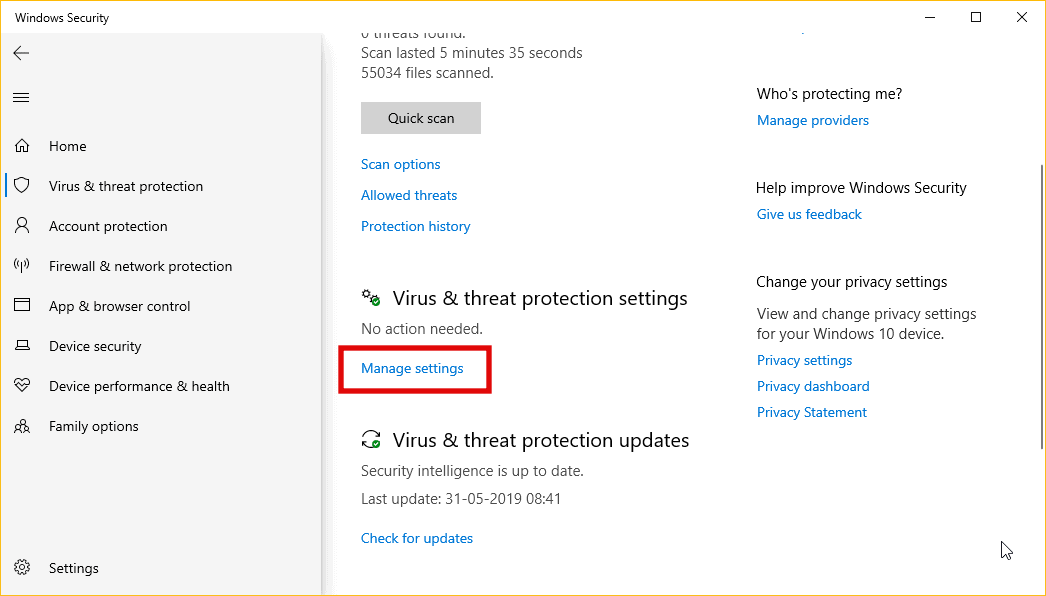Open the Privacy dashboard
Viewport: 1046px width, 596px height.
coord(813,385)
